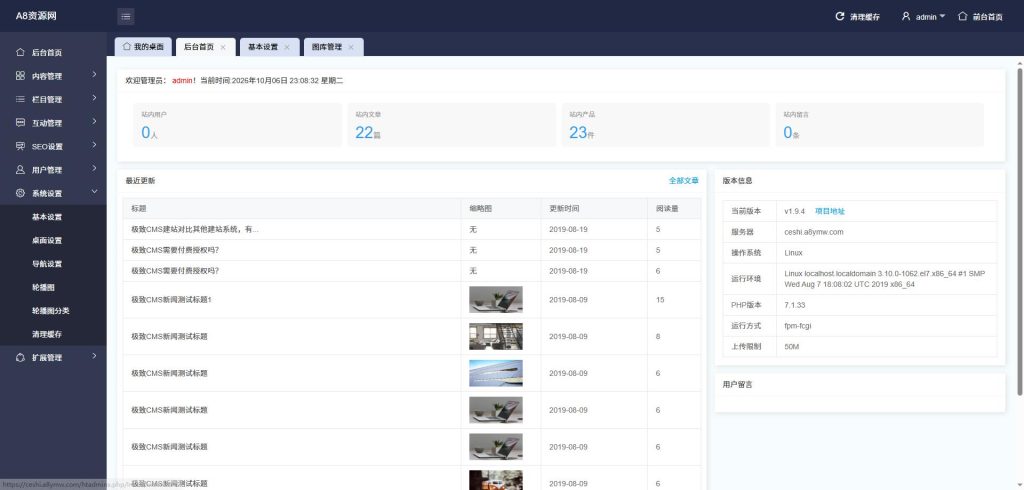Open 桌面设置 in the sidebar submenu

pyautogui.click(x=47, y=240)
